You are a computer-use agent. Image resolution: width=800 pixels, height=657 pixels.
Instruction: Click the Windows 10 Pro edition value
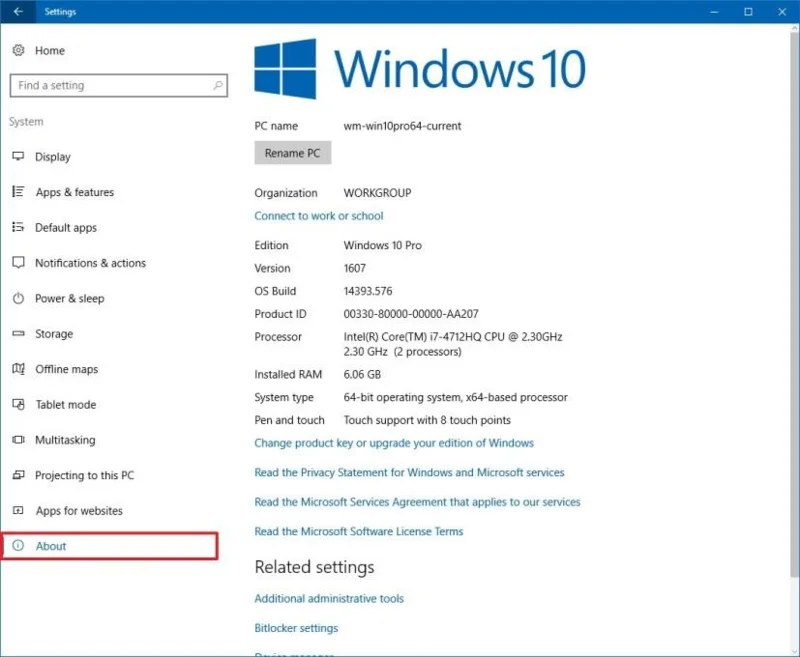point(383,245)
